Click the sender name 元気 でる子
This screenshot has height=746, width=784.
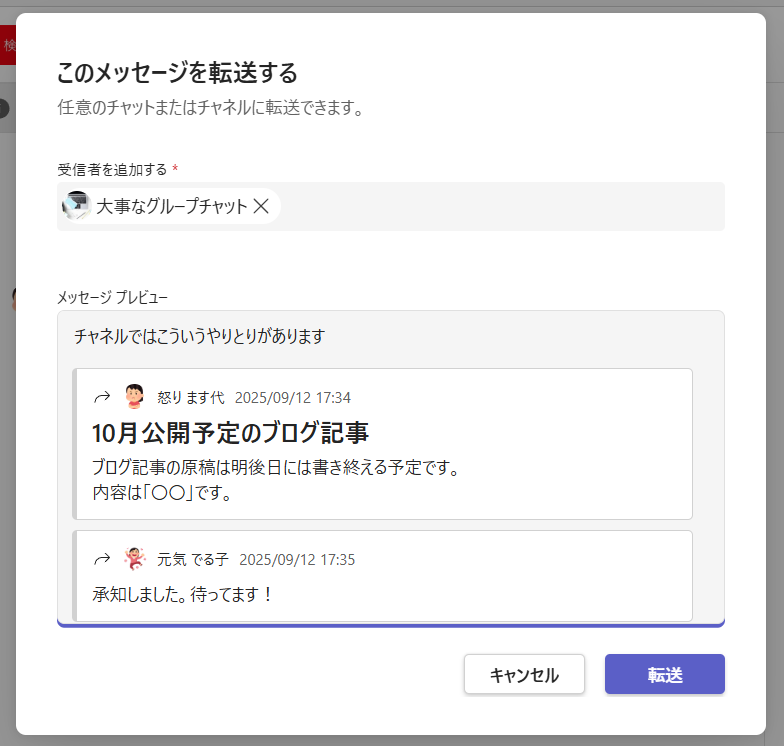tap(192, 559)
